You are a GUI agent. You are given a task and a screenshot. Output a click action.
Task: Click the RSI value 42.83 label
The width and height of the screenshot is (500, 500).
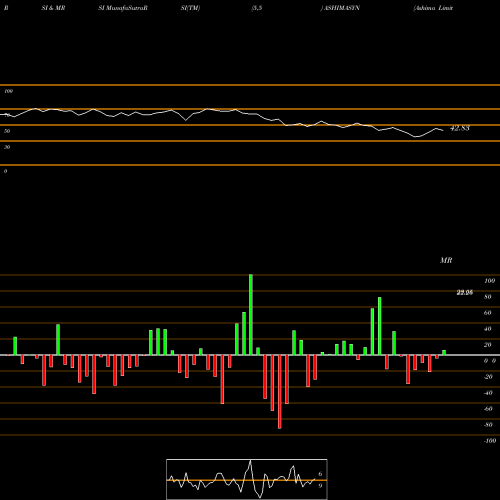[x=460, y=128]
